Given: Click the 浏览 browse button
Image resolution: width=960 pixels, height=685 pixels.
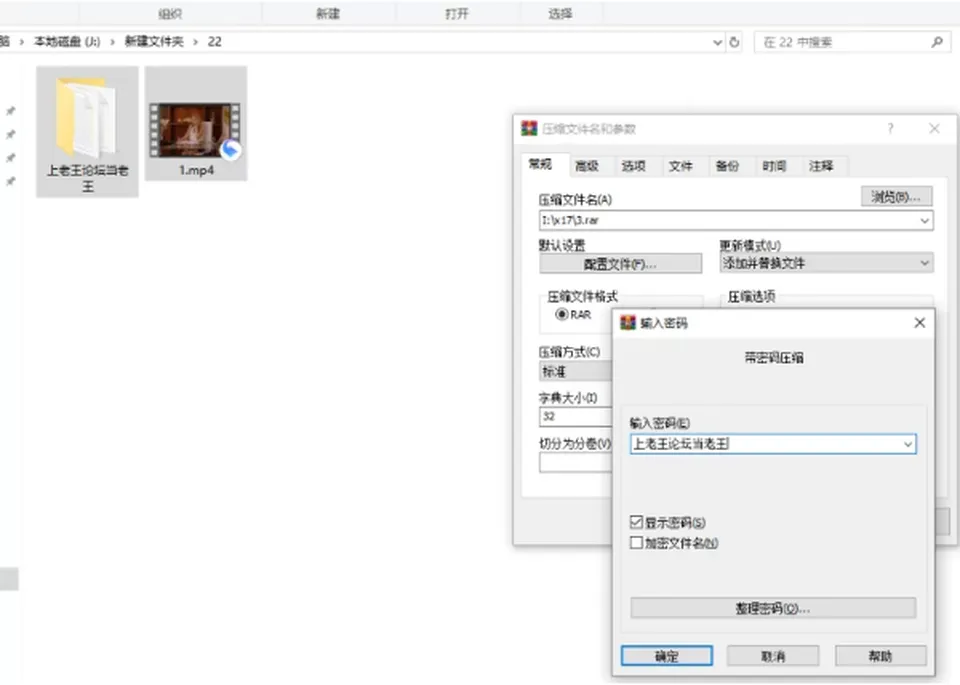Looking at the screenshot, I should point(896,197).
